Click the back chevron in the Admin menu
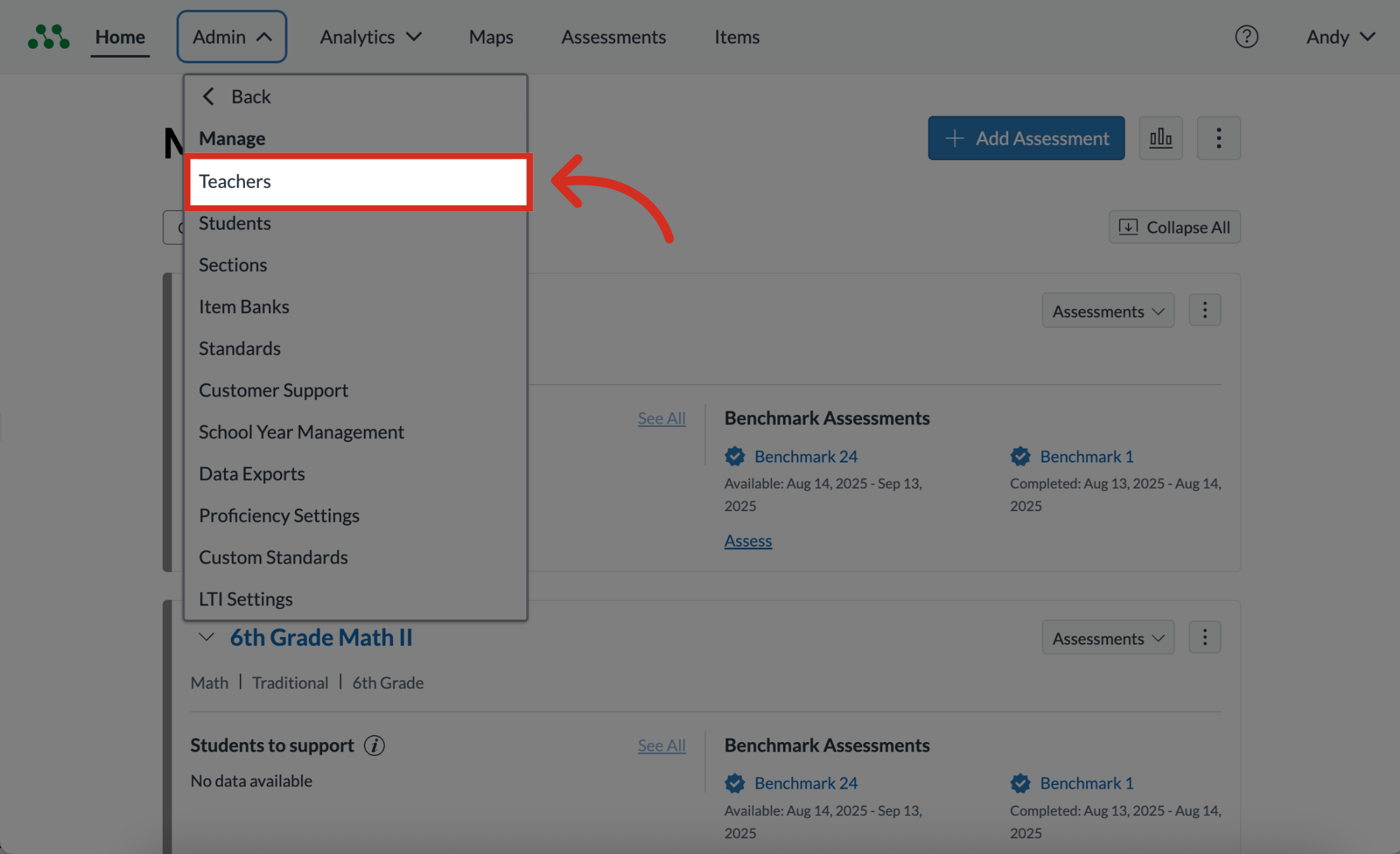1400x854 pixels. [209, 96]
